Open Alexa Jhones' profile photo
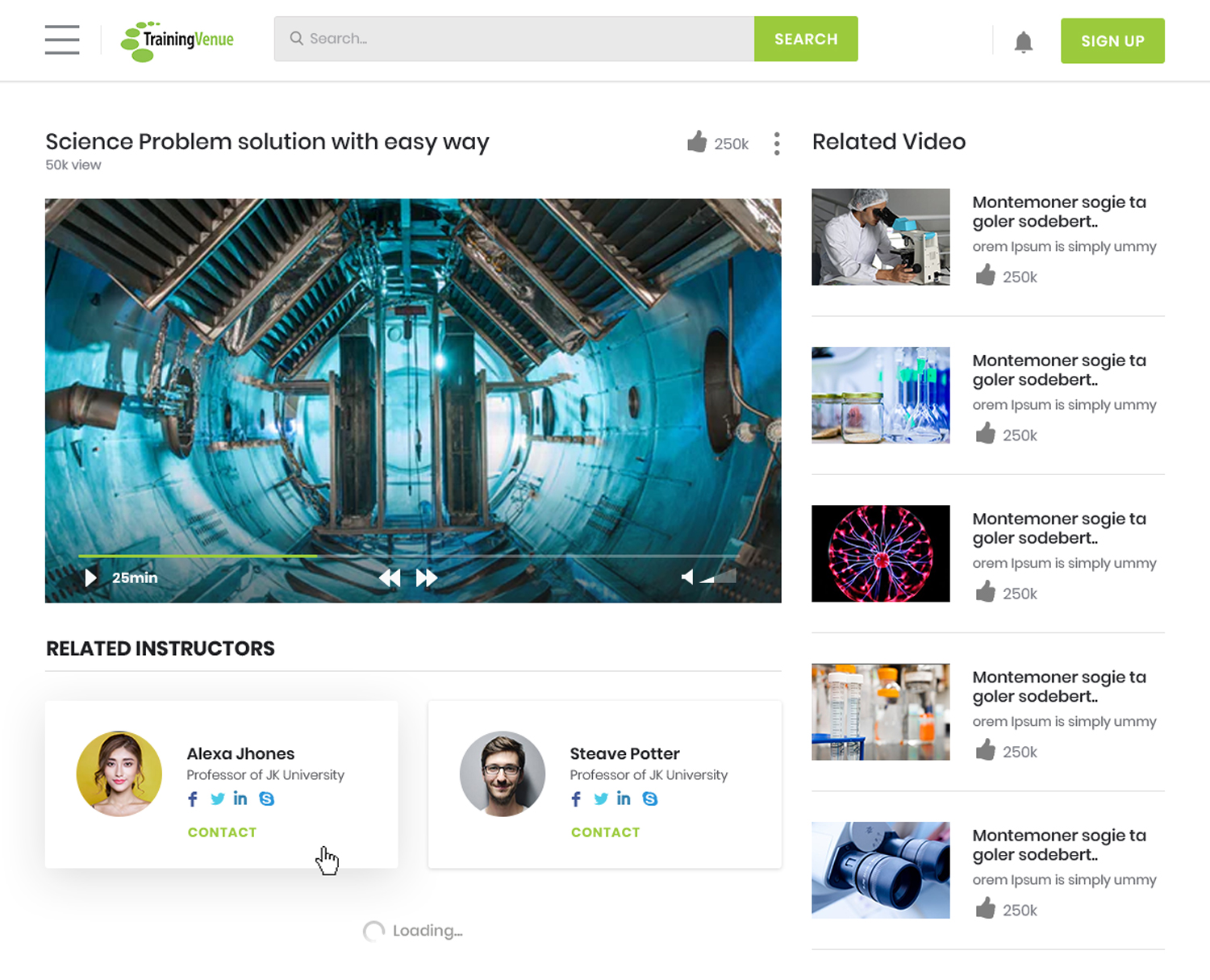 click(119, 774)
